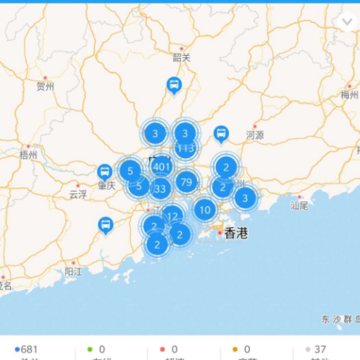Tap the bus marker above 肇庆

[x=105, y=173]
